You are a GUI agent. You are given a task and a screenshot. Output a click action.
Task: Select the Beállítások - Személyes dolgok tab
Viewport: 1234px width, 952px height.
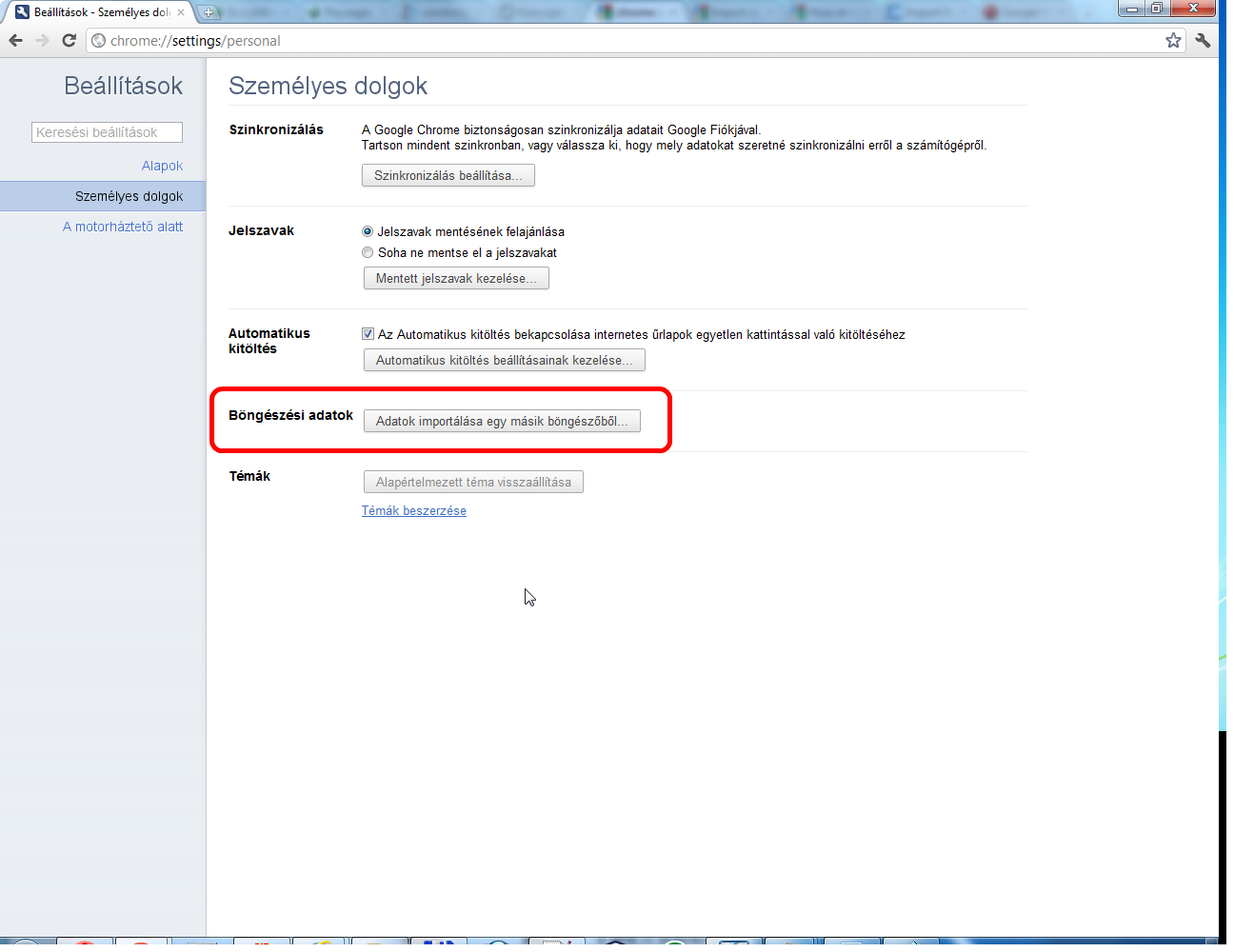click(99, 12)
